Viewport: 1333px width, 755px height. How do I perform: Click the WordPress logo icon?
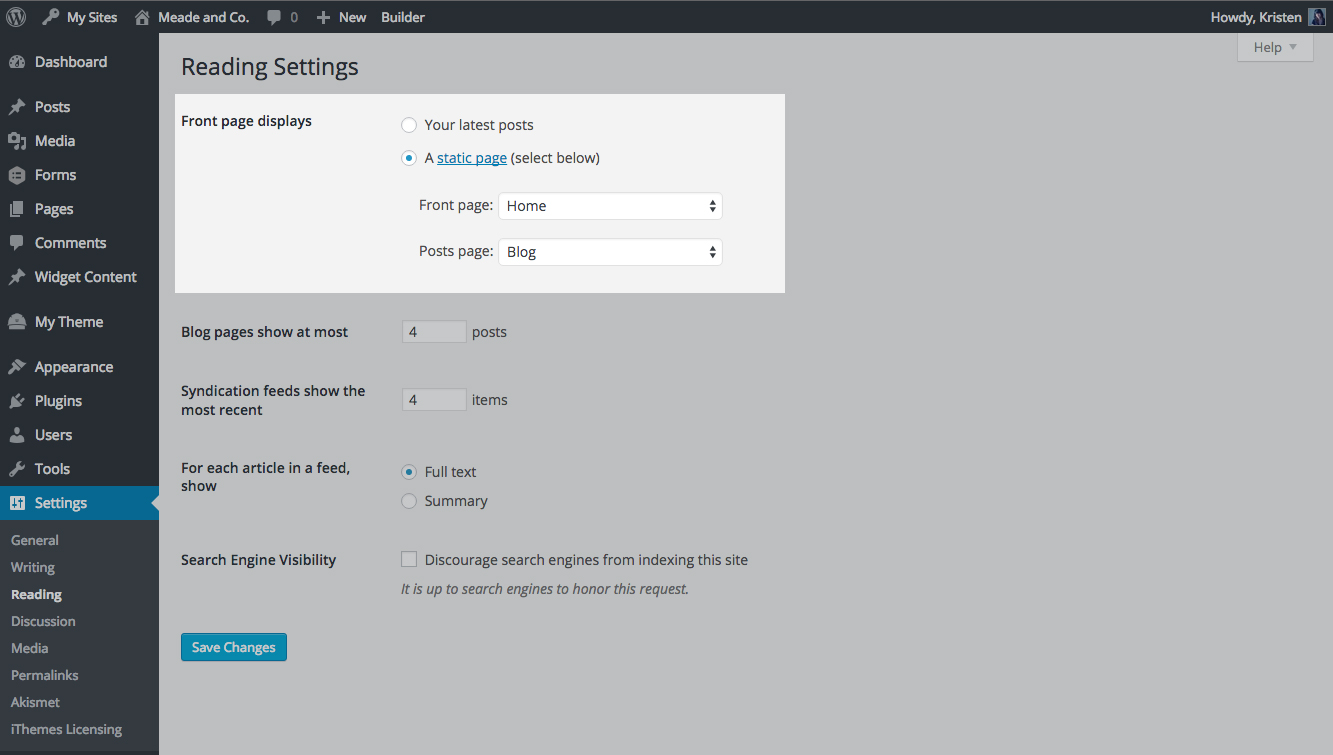(16, 17)
